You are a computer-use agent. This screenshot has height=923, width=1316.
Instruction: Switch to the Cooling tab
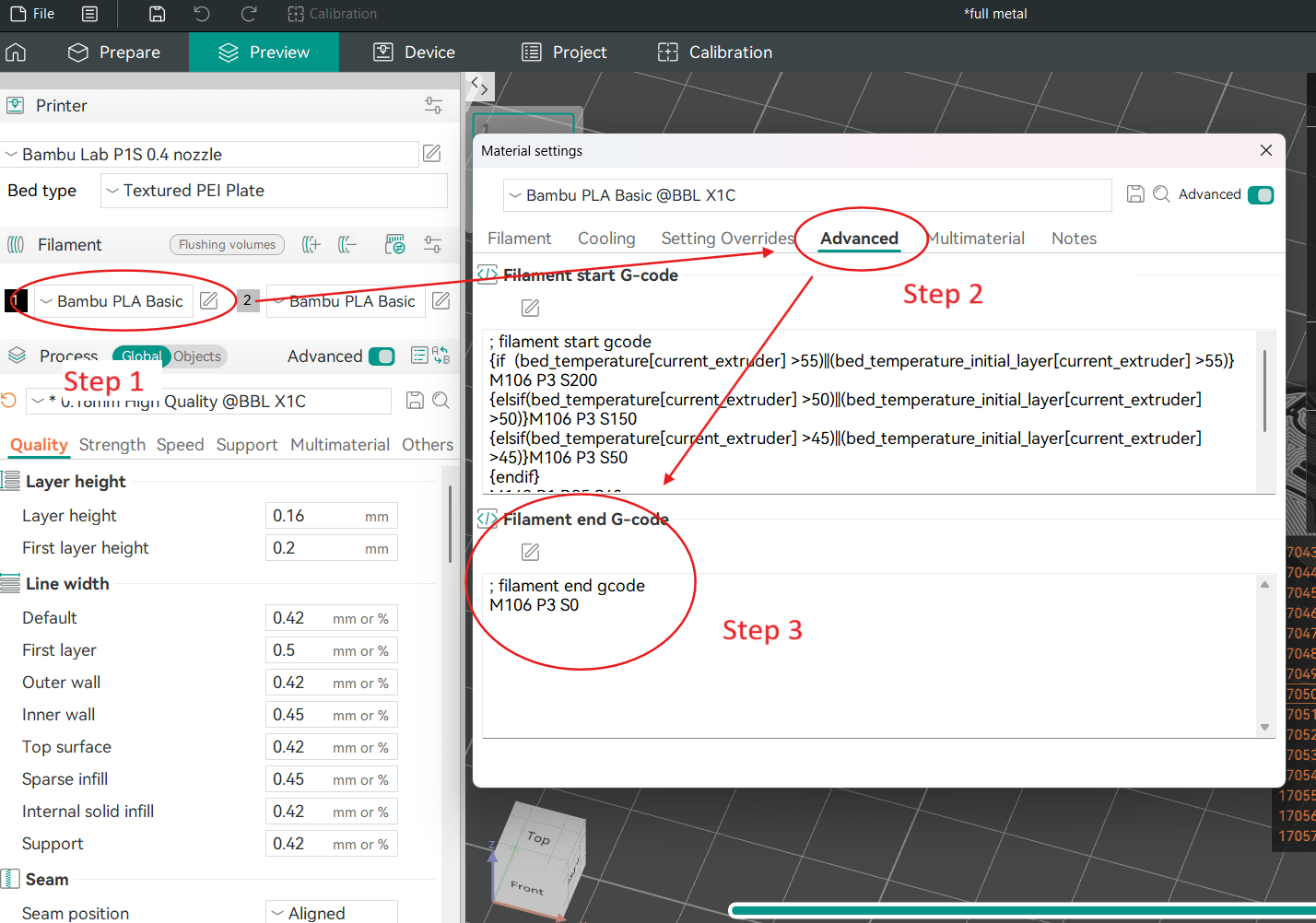[x=605, y=239]
